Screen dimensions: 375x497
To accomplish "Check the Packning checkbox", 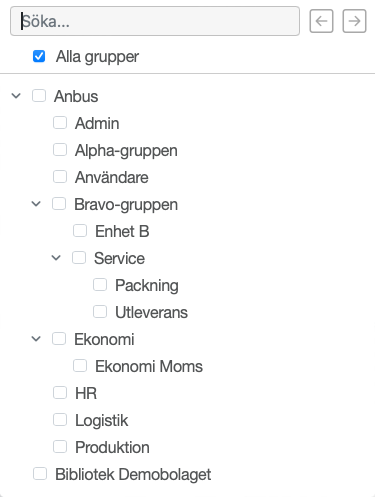I will coord(100,285).
